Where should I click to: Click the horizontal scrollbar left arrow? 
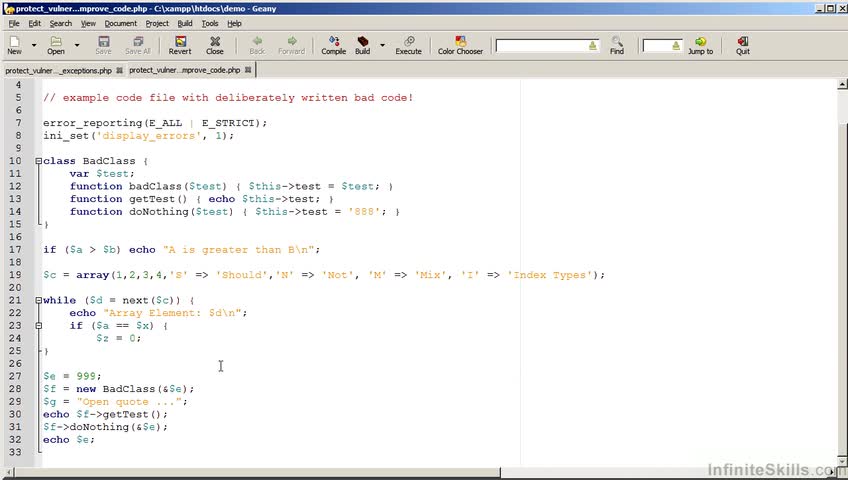coord(9,472)
